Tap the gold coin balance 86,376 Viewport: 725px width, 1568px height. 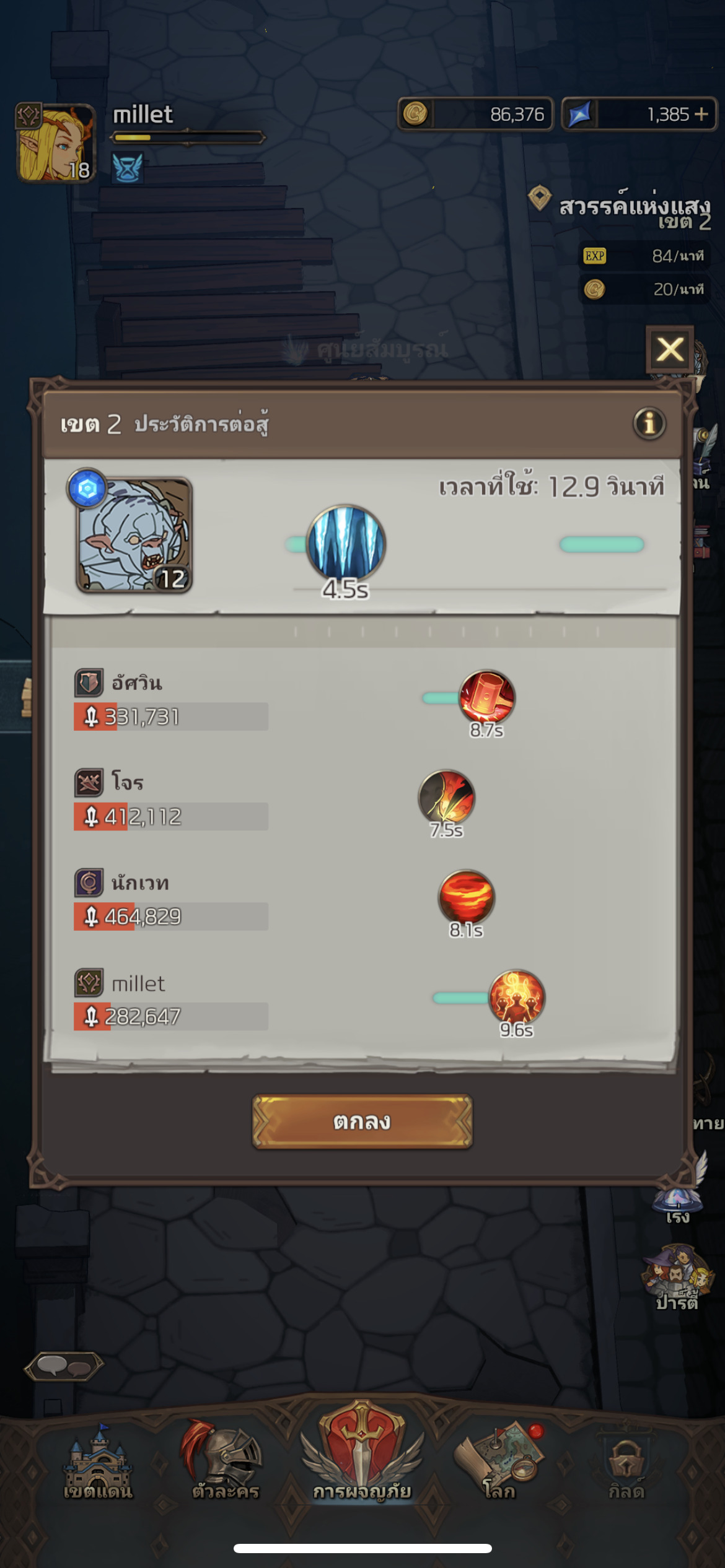coord(475,114)
